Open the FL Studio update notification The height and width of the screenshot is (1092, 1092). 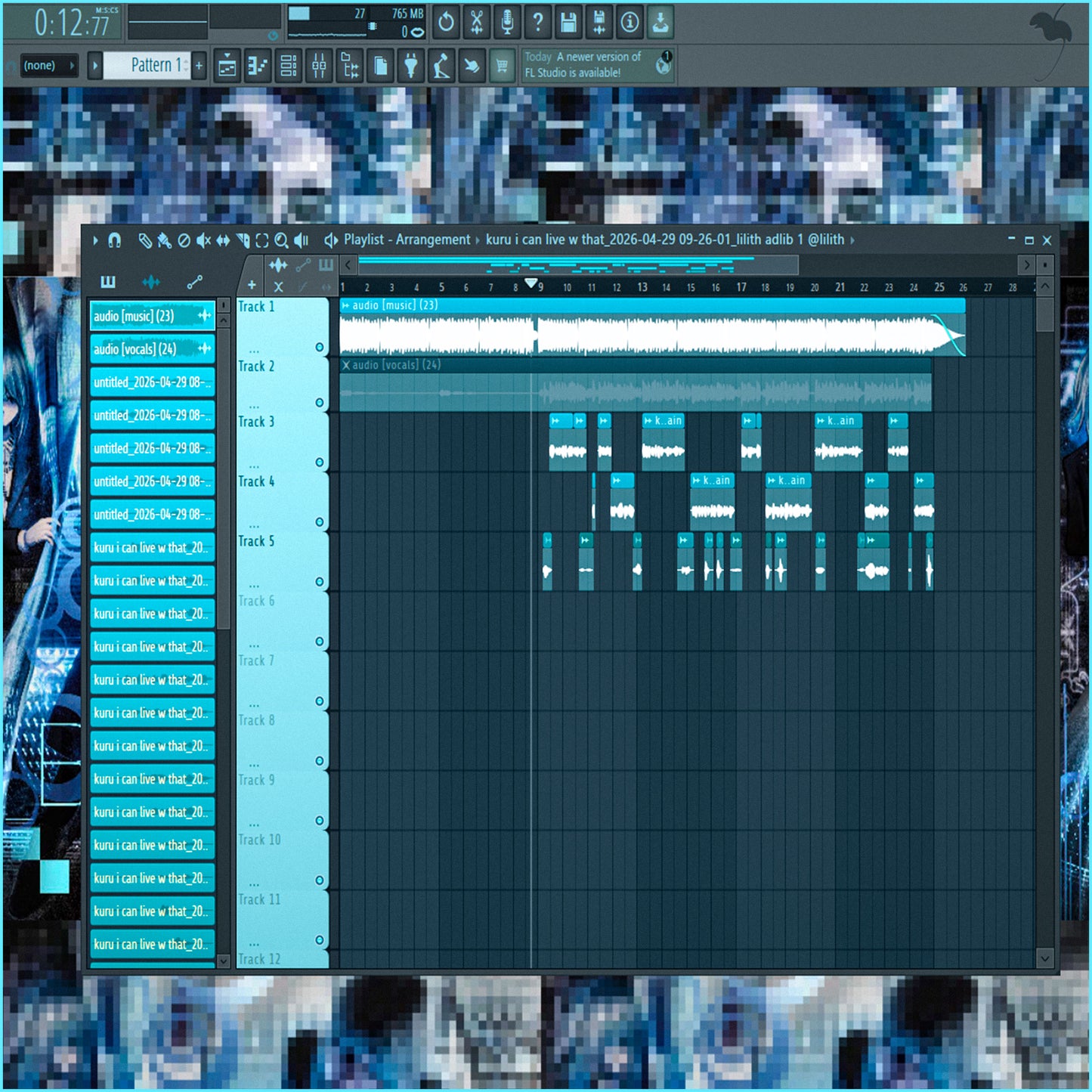click(598, 66)
